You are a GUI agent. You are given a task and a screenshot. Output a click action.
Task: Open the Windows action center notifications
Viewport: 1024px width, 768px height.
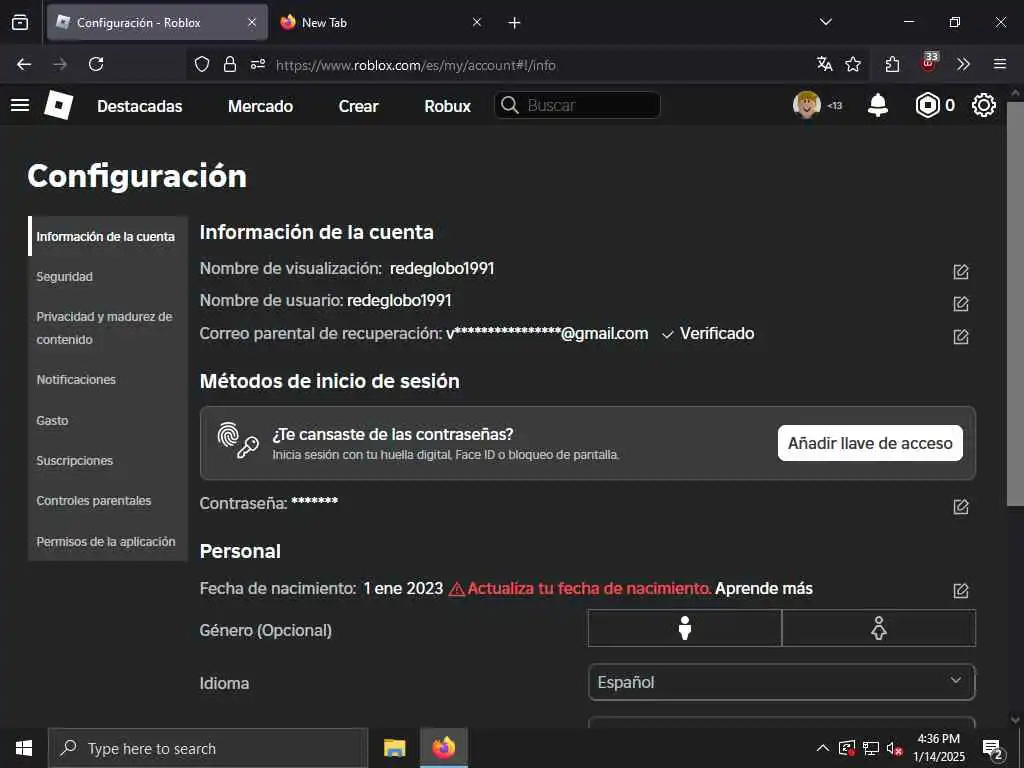[x=993, y=749]
